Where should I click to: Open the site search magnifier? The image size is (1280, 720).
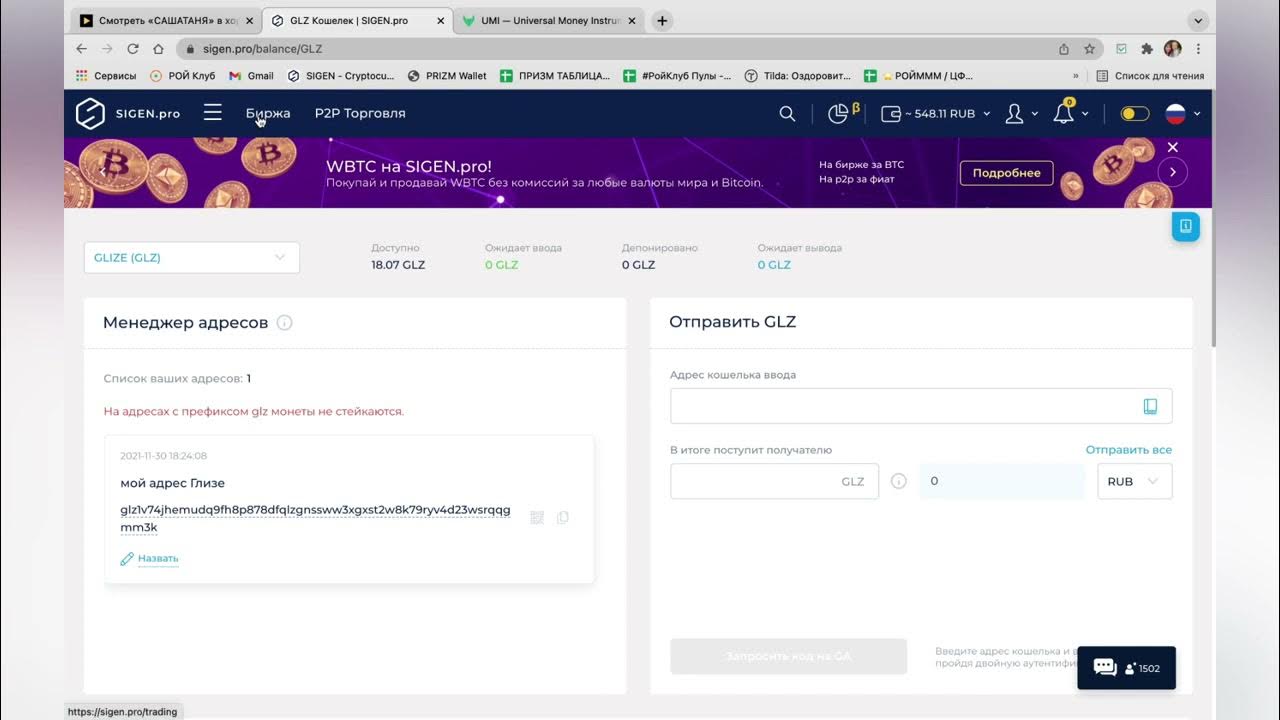tap(787, 114)
